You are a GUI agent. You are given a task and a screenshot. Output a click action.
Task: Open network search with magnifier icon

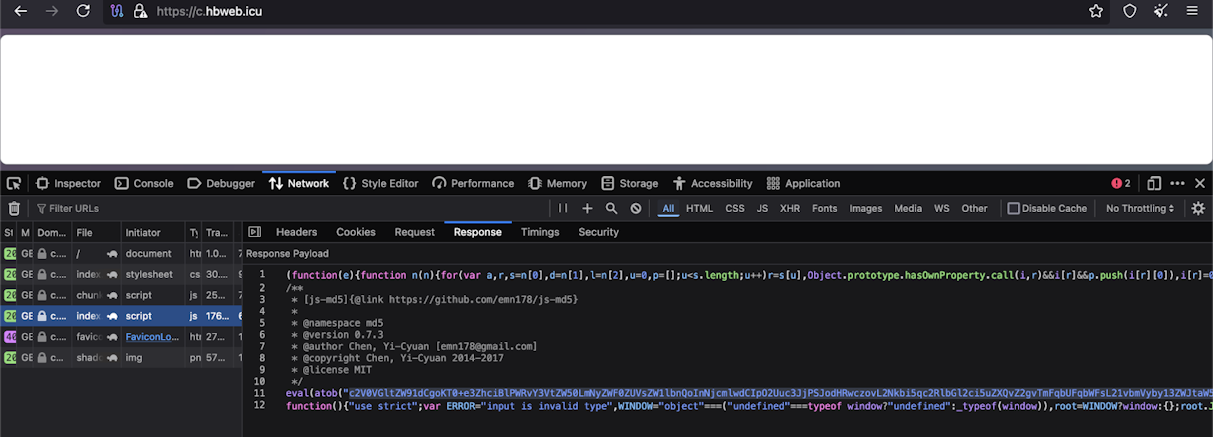[612, 209]
